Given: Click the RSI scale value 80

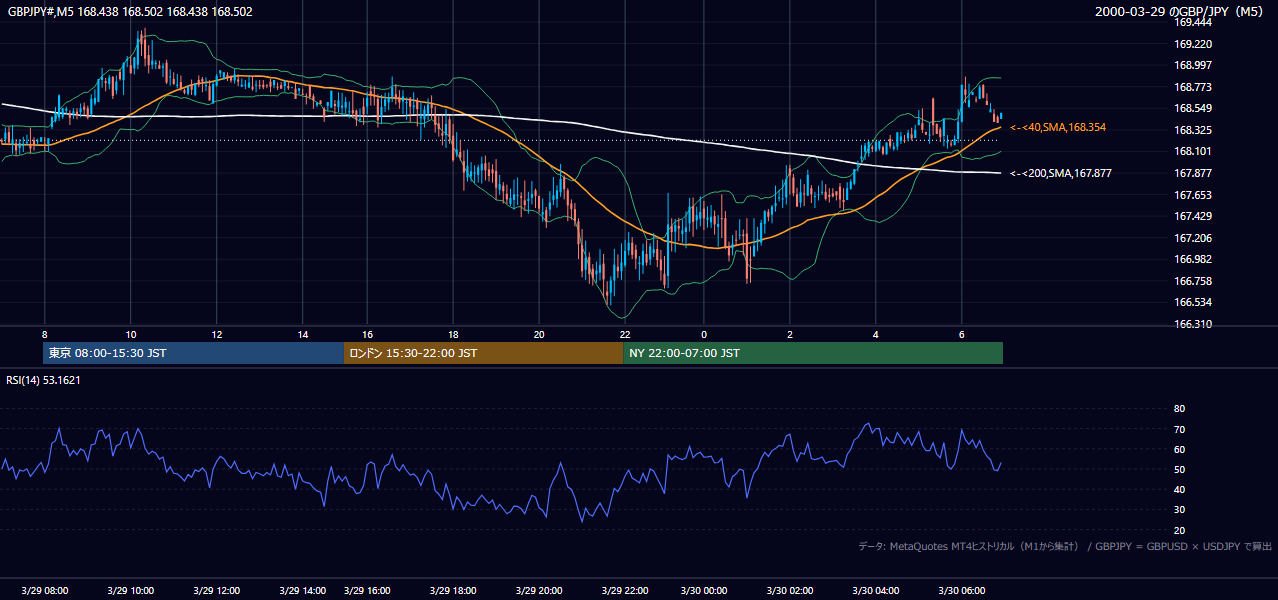Looking at the screenshot, I should coord(1179,409).
